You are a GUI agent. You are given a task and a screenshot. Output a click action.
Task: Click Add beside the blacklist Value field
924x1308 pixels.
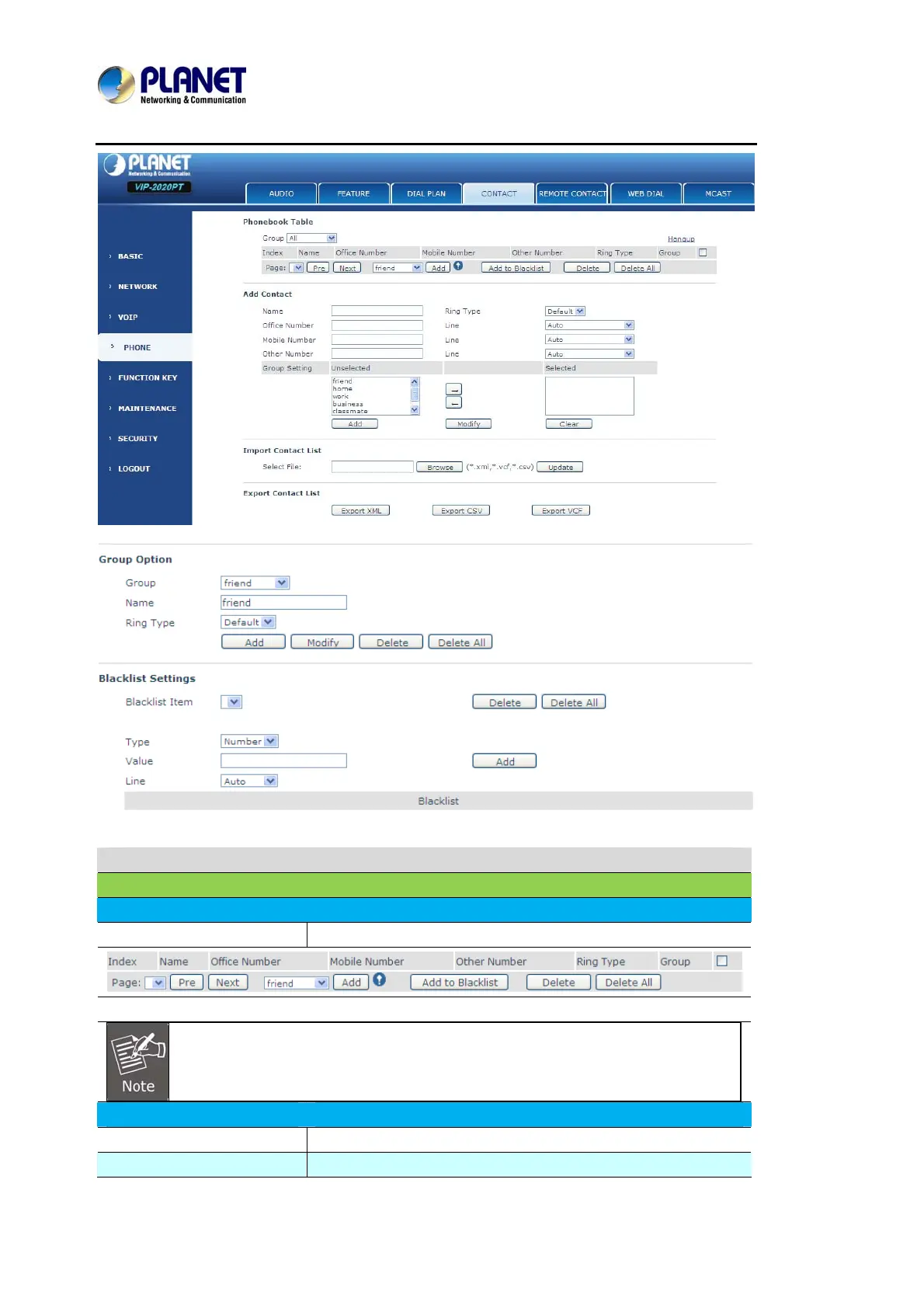pos(505,761)
